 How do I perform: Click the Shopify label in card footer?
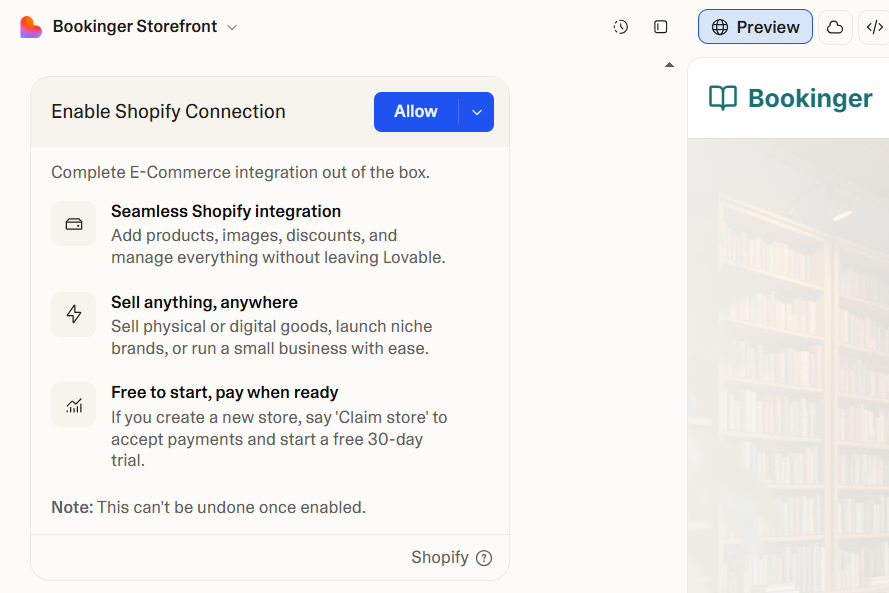tap(440, 558)
